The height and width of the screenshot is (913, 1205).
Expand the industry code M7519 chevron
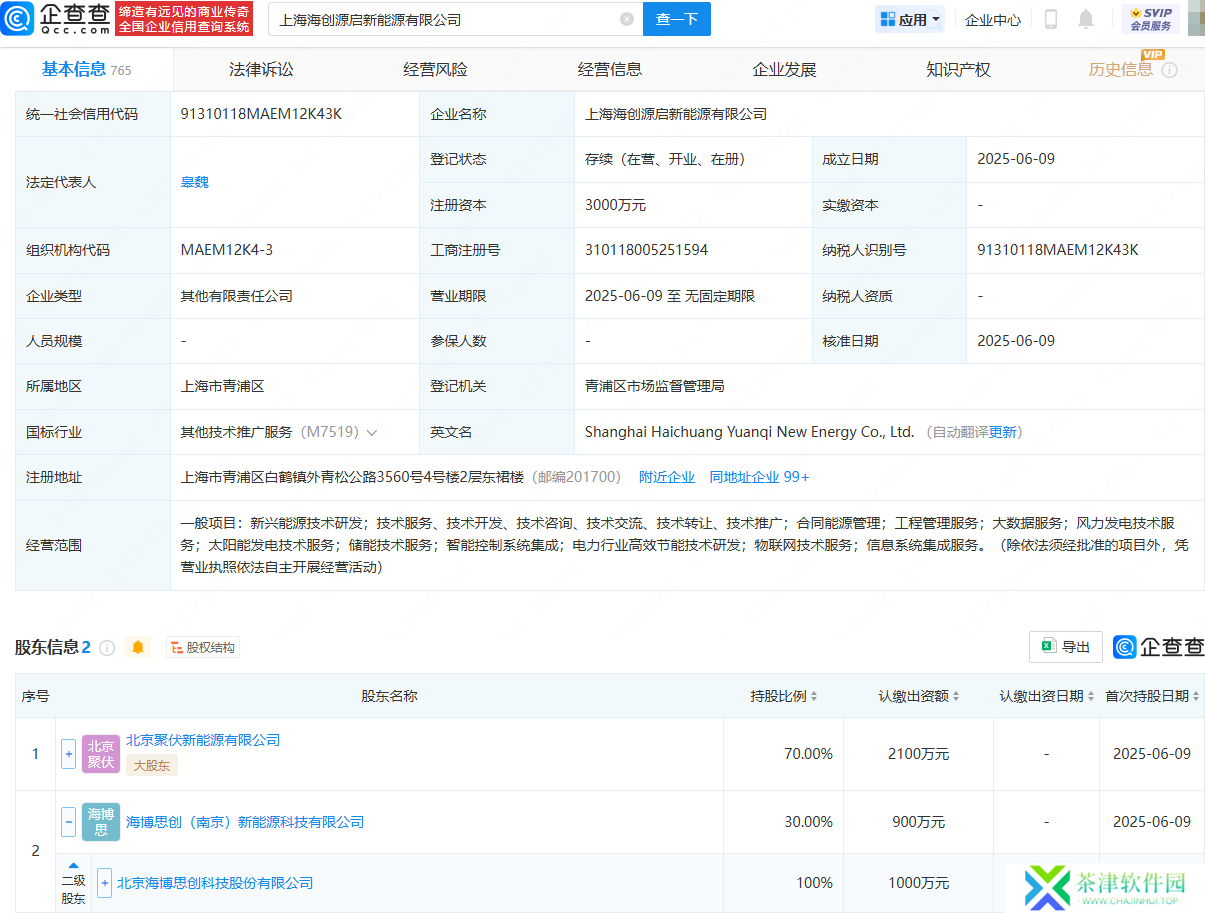[372, 433]
